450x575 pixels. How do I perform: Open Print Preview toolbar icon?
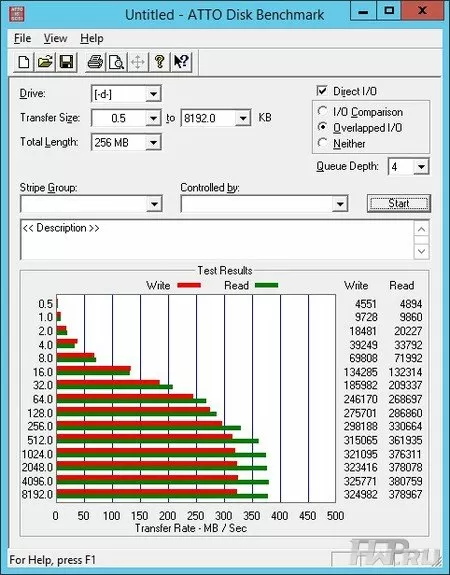tap(117, 62)
